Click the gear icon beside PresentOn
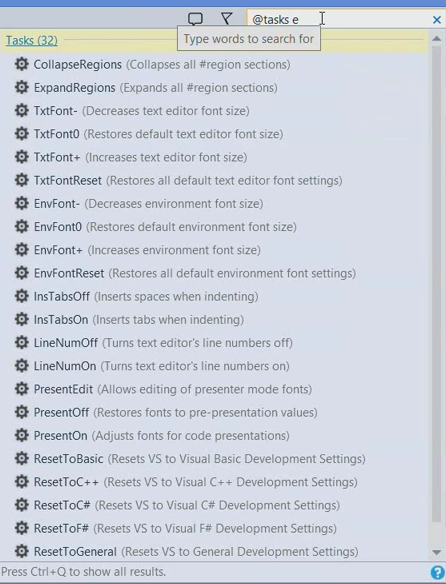 click(22, 435)
